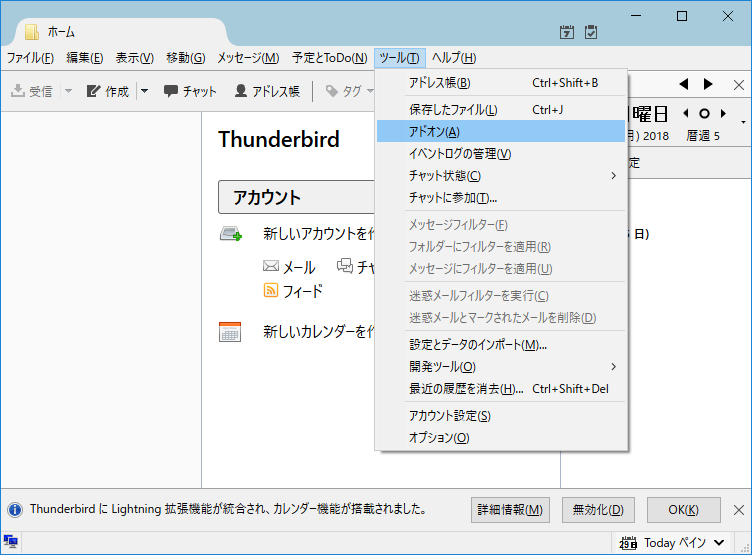
Task: Click the メール link
Action: point(299,267)
